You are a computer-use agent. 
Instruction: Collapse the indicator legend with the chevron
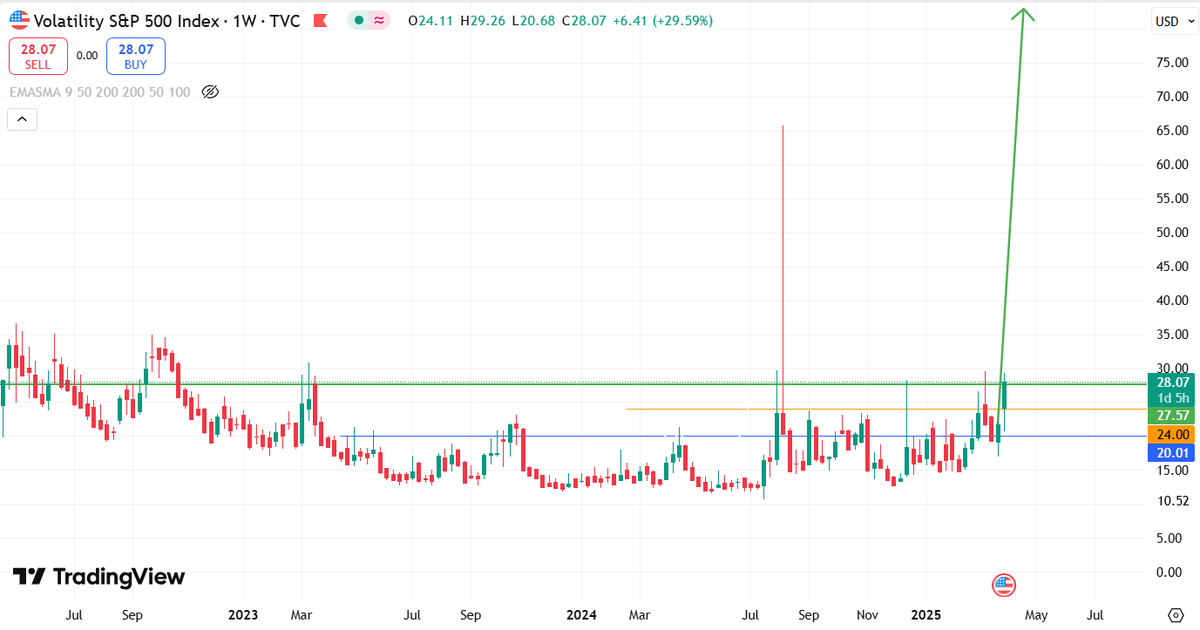[x=22, y=120]
